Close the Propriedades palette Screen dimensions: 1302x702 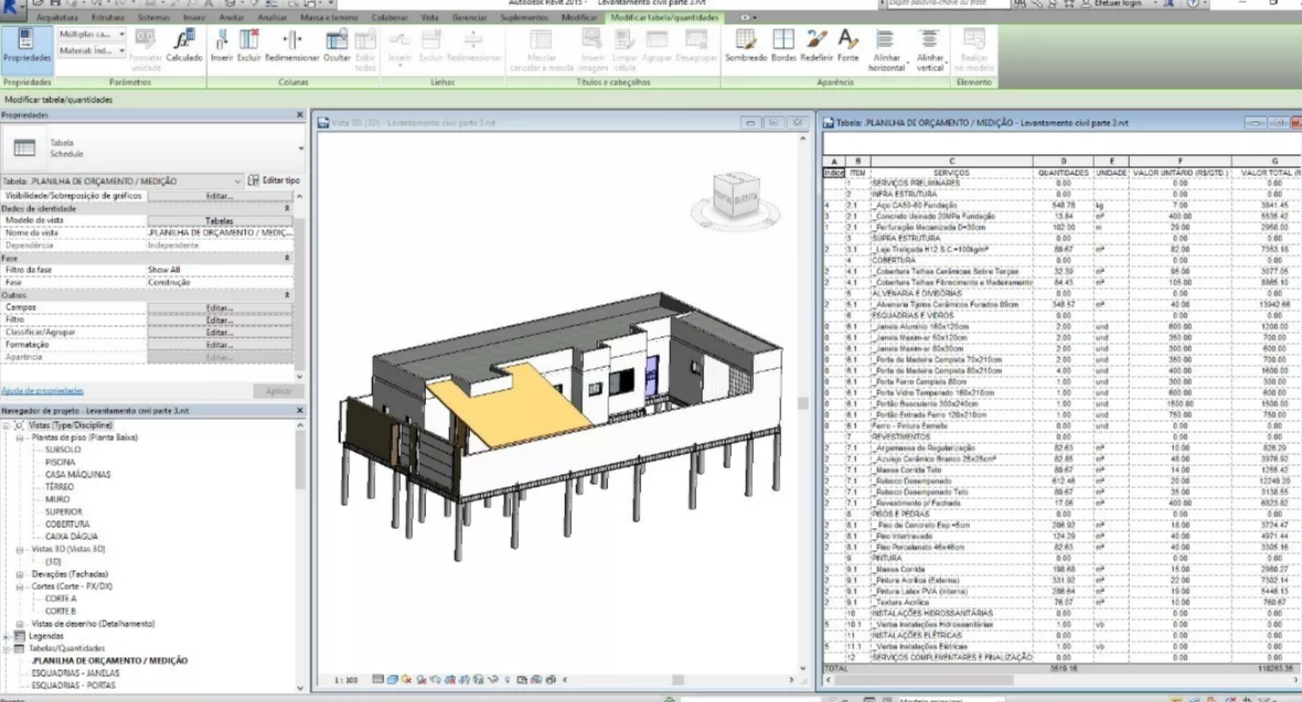(x=299, y=116)
